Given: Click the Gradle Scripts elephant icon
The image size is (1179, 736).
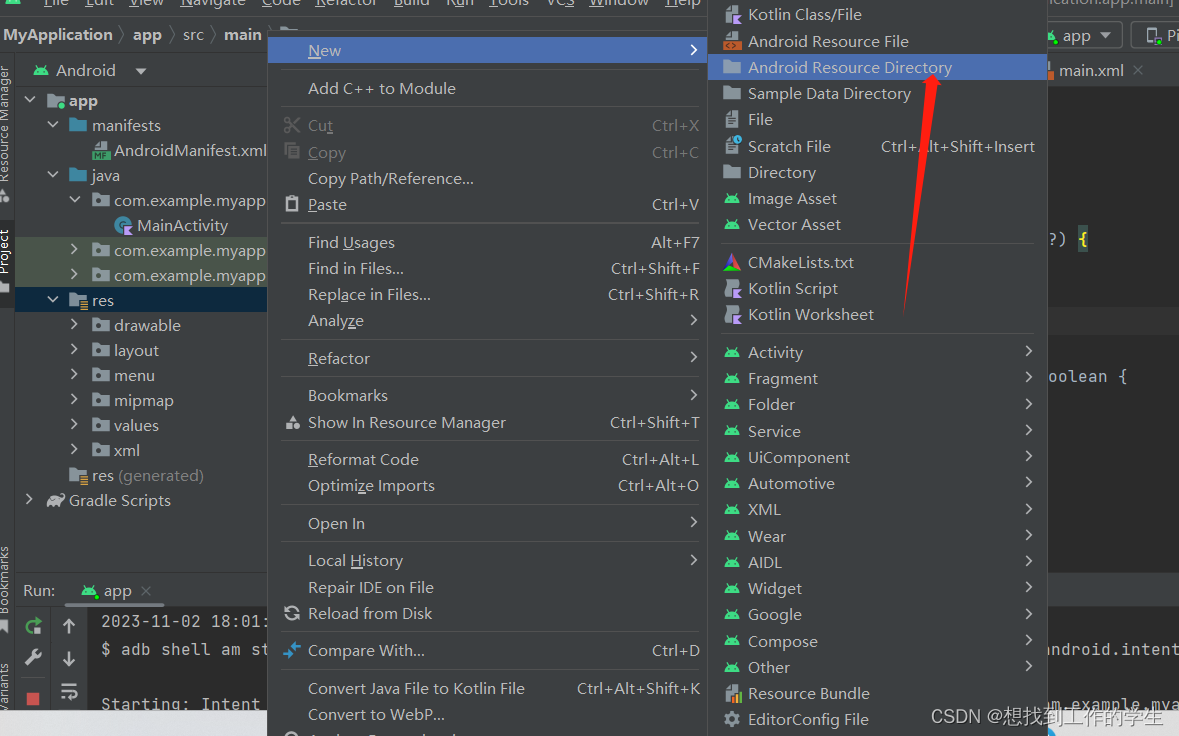Looking at the screenshot, I should (56, 500).
